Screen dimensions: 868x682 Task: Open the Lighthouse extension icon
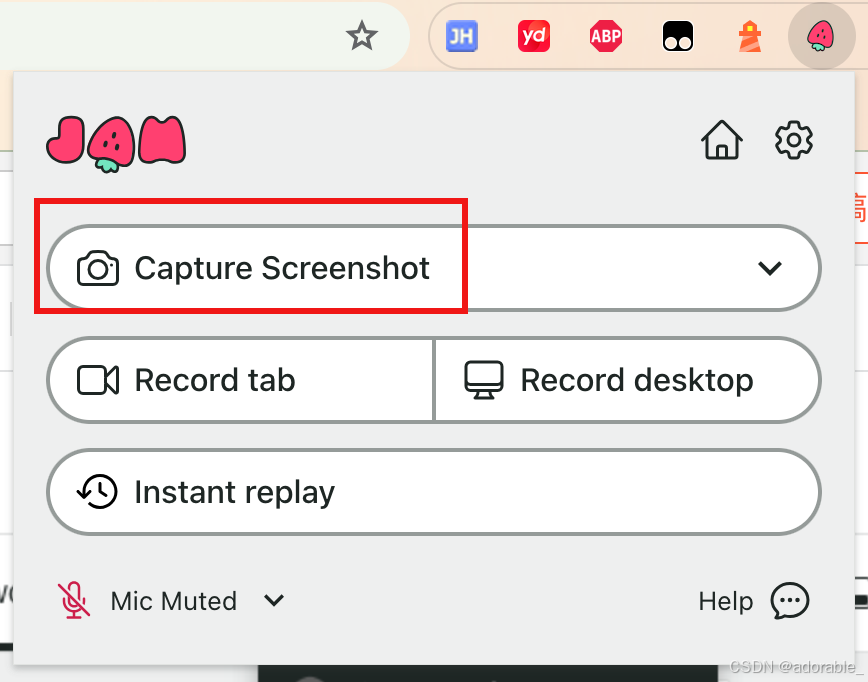click(x=750, y=36)
